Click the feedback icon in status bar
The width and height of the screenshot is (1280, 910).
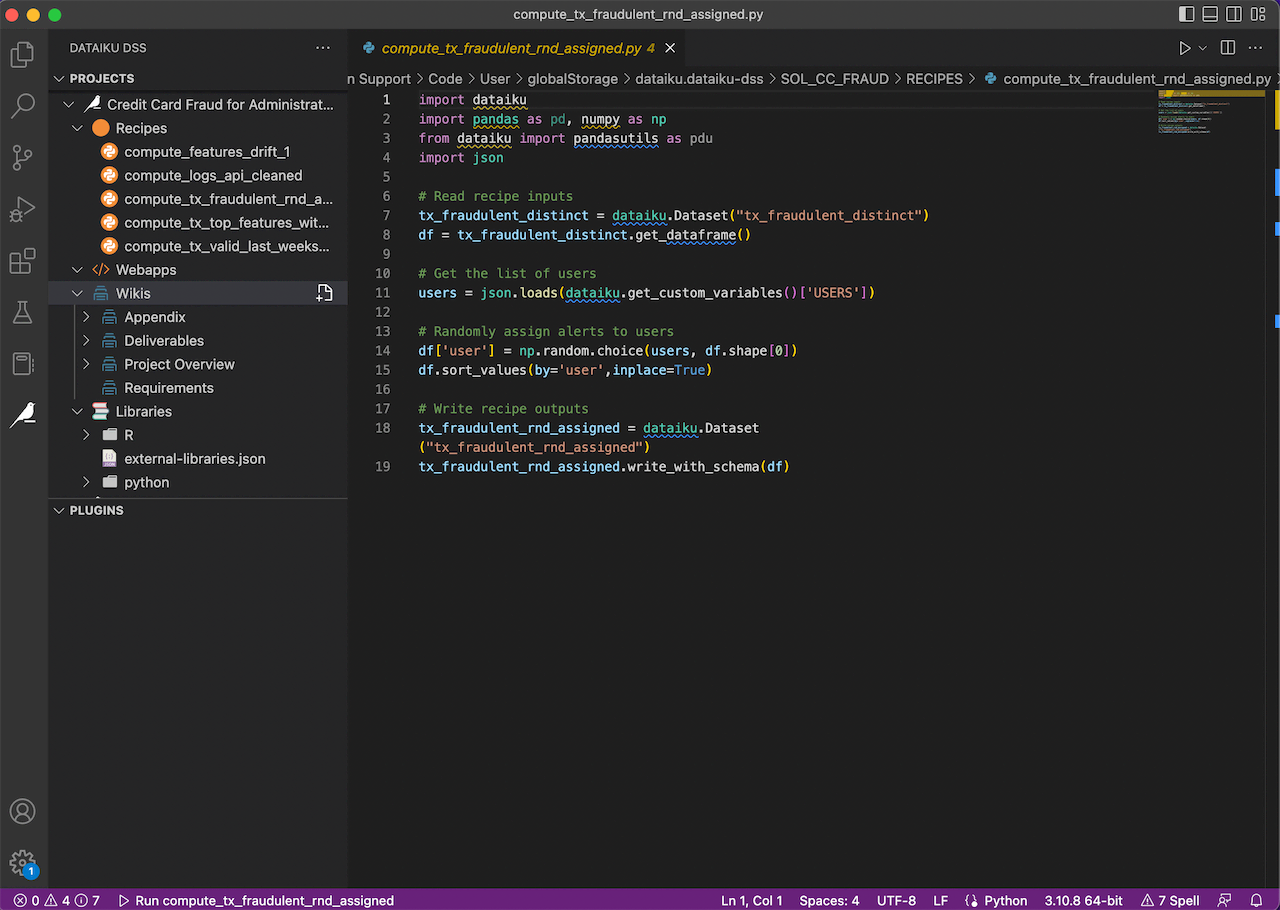click(1225, 900)
